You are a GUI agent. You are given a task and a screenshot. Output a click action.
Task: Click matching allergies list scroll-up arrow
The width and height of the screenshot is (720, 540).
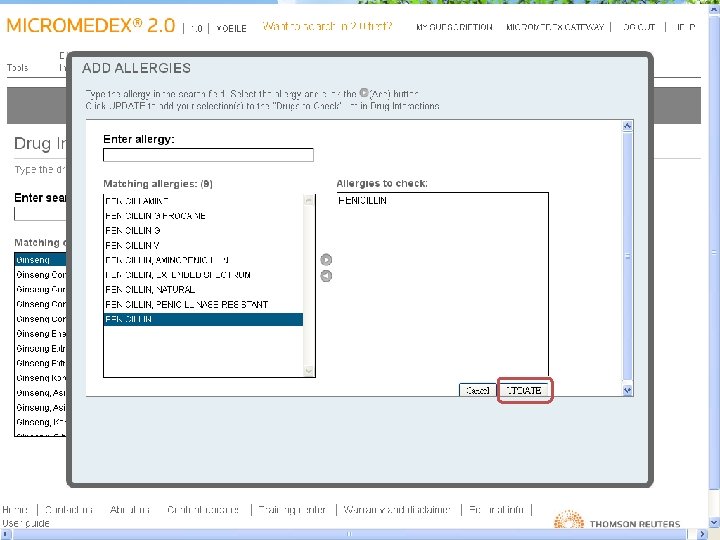[309, 200]
